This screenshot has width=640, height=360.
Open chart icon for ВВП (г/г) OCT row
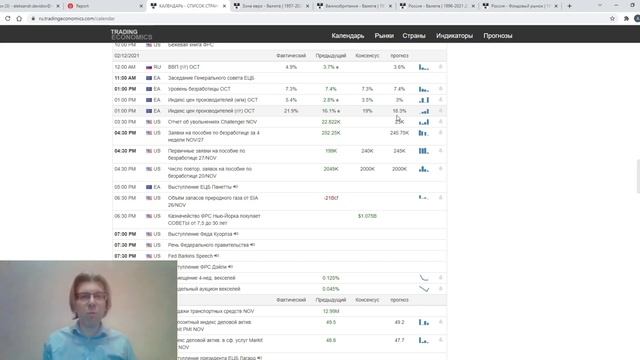pyautogui.click(x=424, y=67)
